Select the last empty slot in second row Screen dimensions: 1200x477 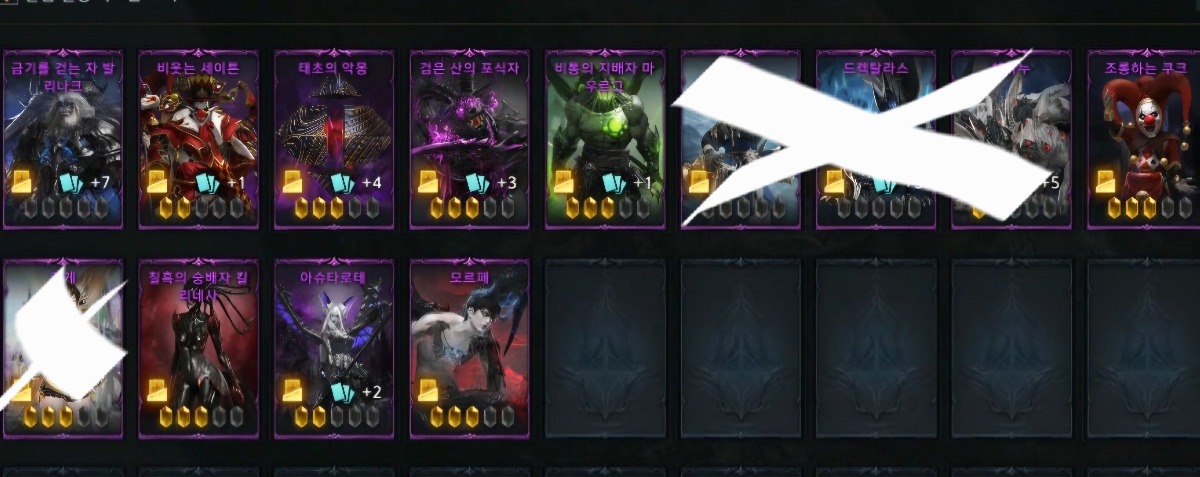[x=1143, y=349]
